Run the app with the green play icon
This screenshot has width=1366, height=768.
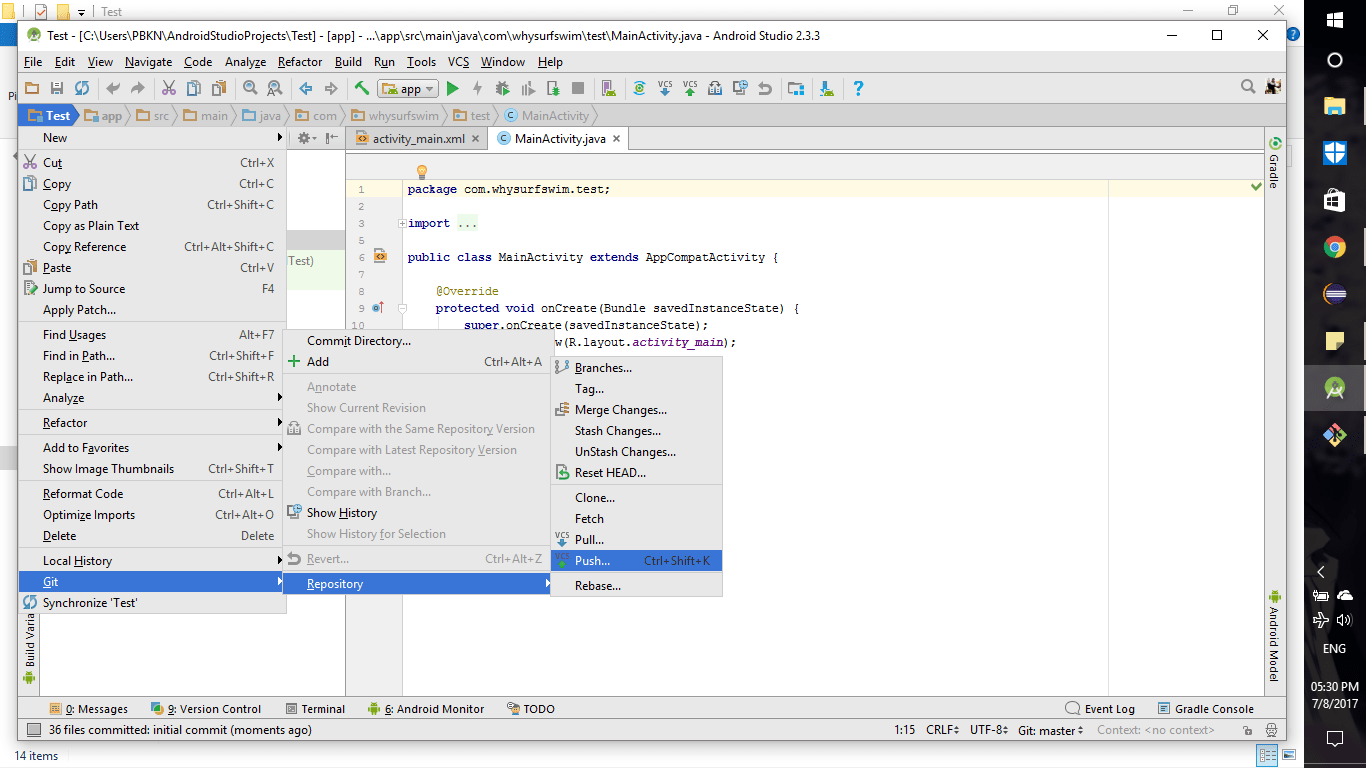[453, 88]
